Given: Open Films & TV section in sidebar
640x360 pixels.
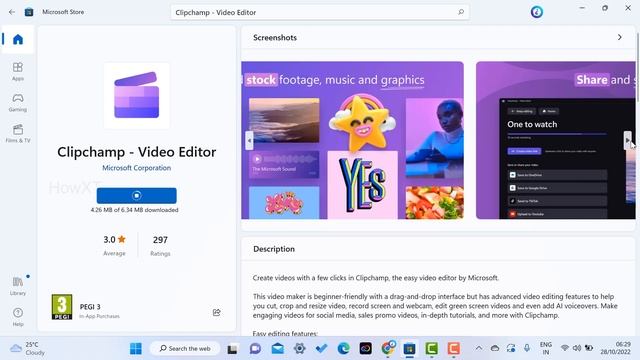Looking at the screenshot, I should pos(18,133).
